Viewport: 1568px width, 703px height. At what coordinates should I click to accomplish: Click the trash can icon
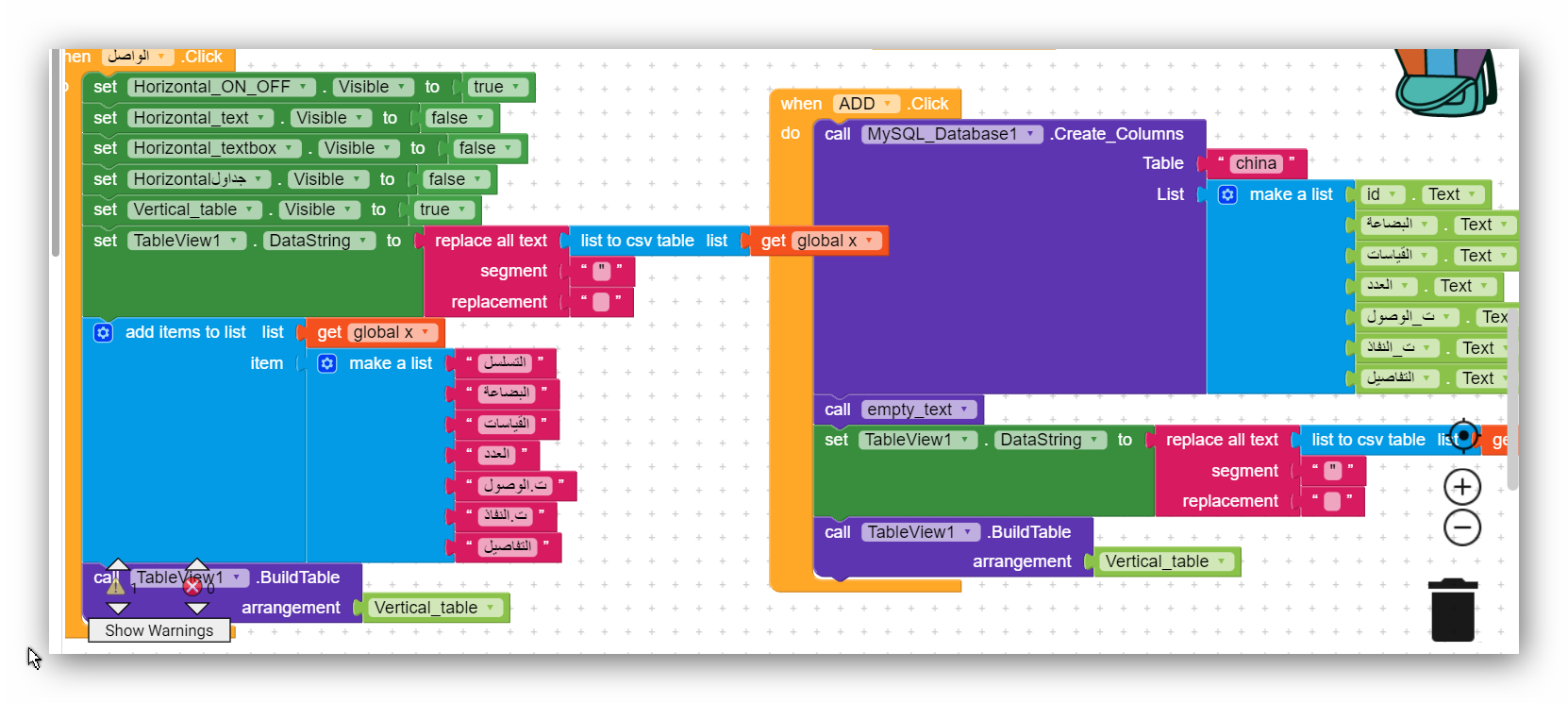pos(1453,611)
